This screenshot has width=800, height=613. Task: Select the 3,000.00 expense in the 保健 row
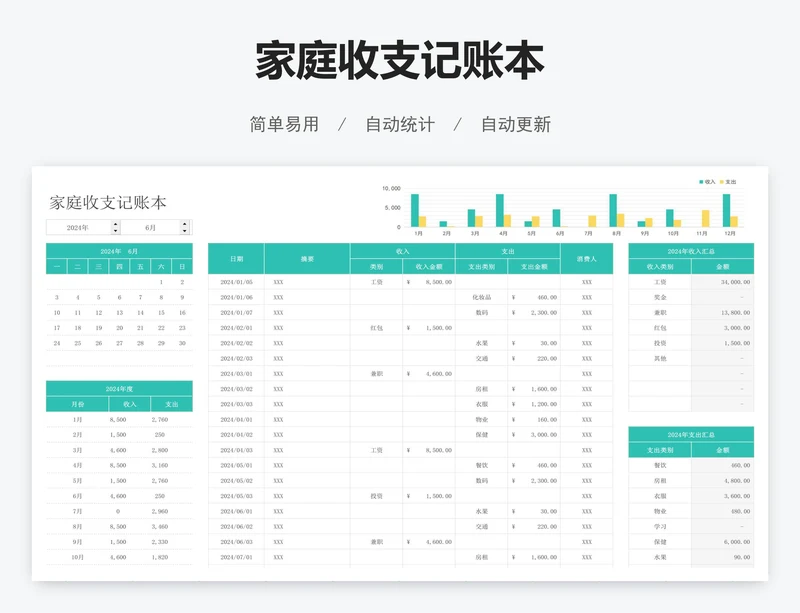click(534, 435)
